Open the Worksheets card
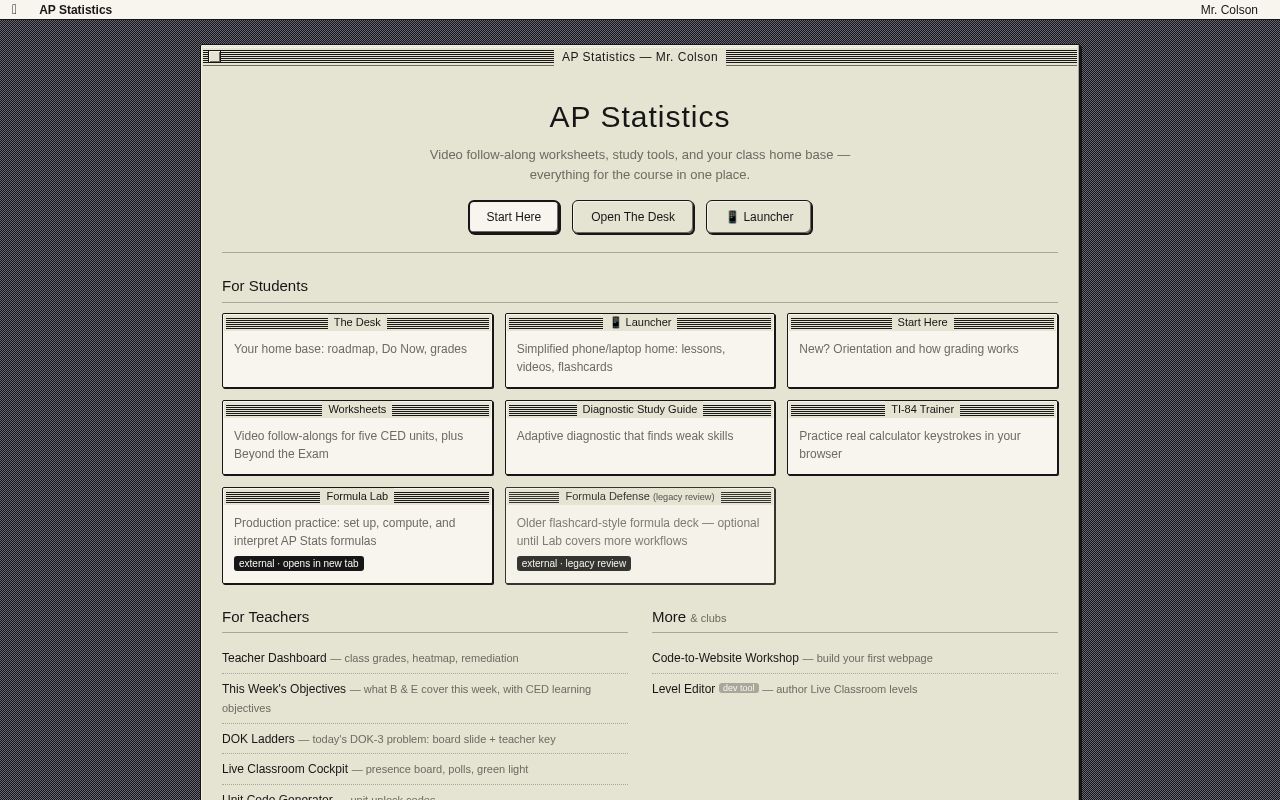Image resolution: width=1280 pixels, height=800 pixels. (x=357, y=437)
